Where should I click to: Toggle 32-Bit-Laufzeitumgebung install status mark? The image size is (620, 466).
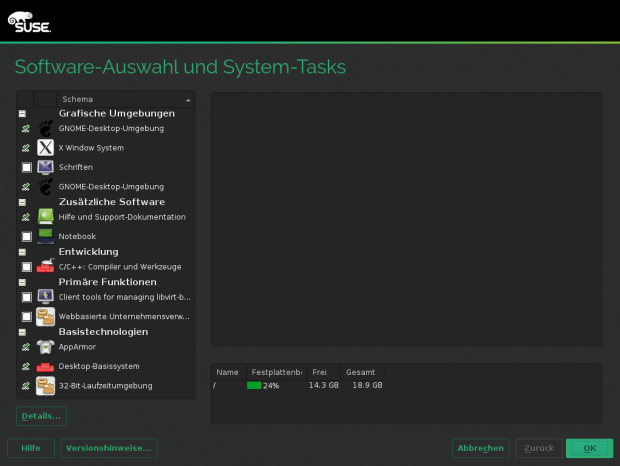tap(26, 386)
